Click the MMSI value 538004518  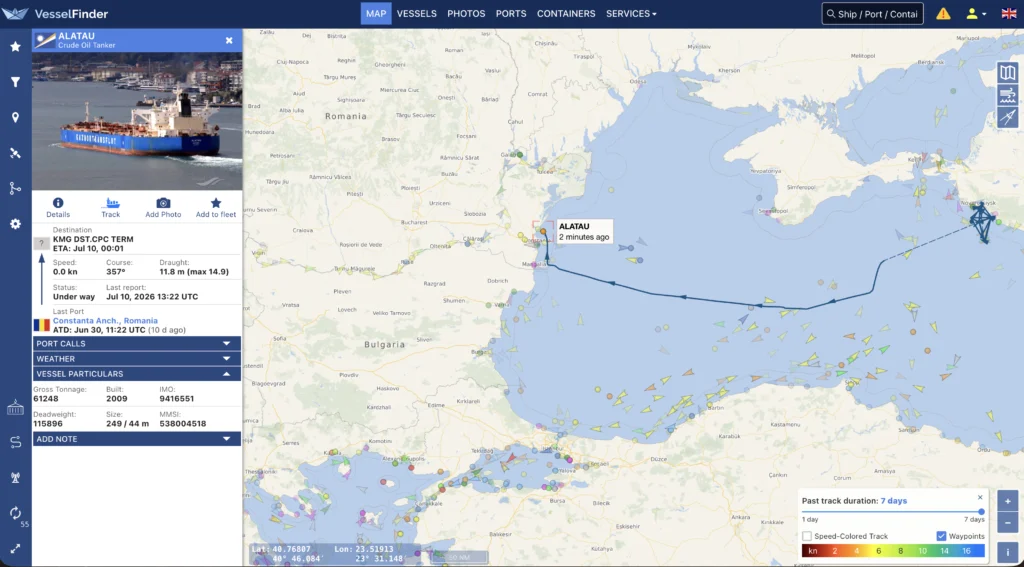click(x=182, y=423)
